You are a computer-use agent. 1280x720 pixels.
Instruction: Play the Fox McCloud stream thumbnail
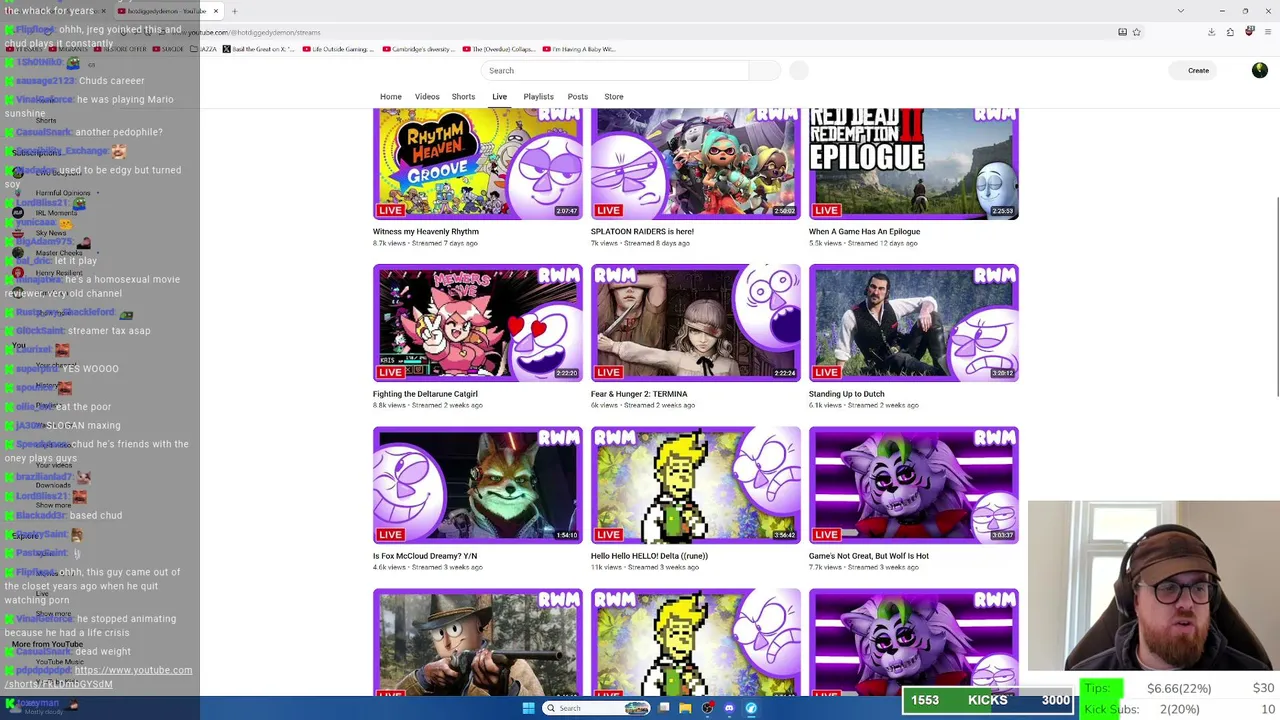coord(478,485)
